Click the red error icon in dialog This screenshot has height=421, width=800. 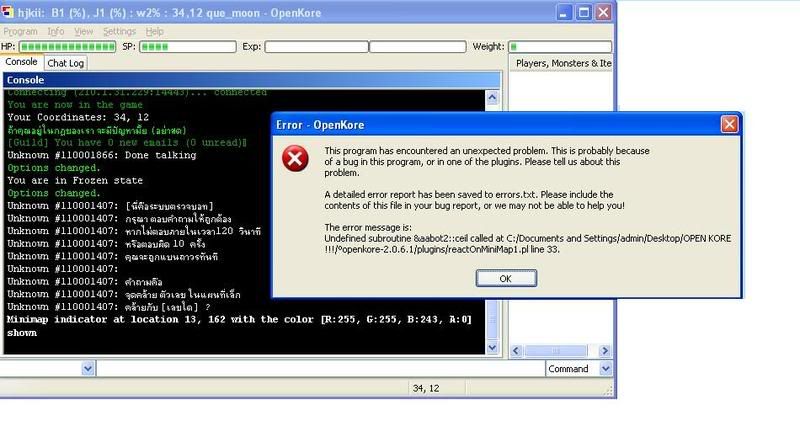[295, 159]
